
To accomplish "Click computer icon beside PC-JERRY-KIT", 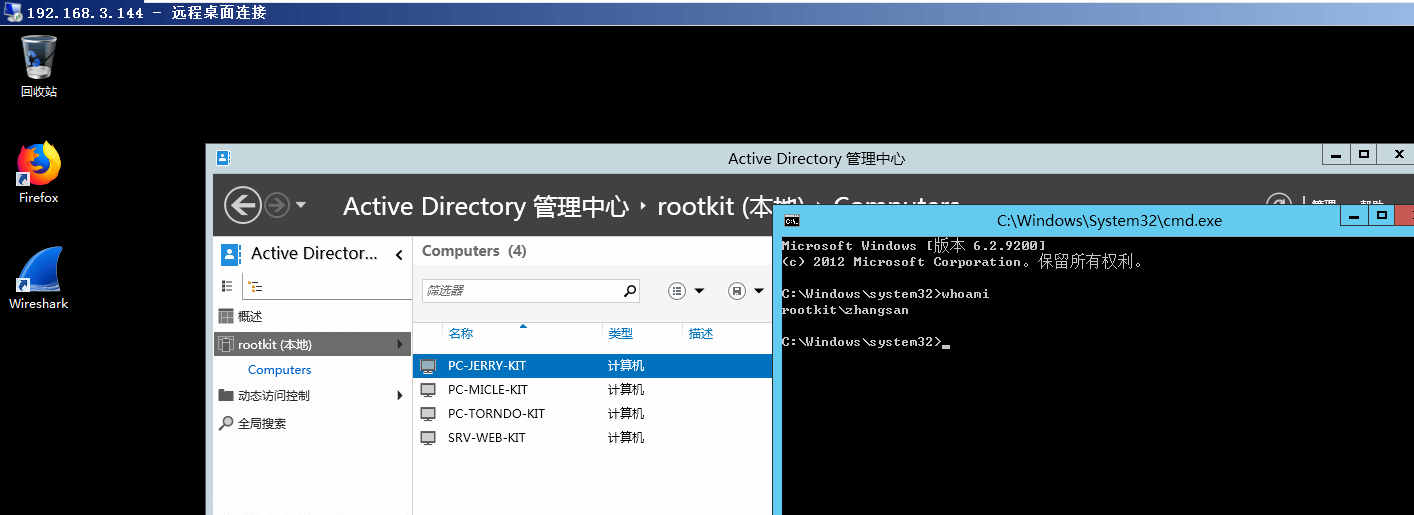I will point(428,366).
